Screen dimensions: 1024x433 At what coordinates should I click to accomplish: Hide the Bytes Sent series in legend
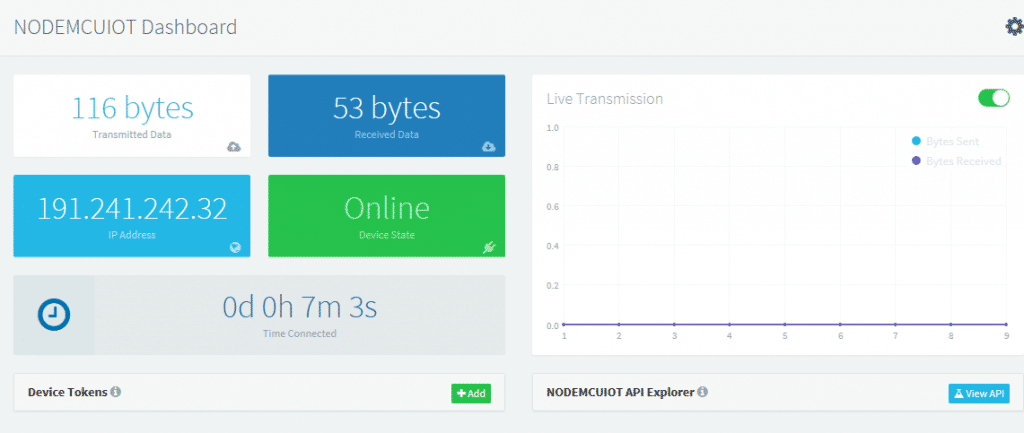pos(952,142)
